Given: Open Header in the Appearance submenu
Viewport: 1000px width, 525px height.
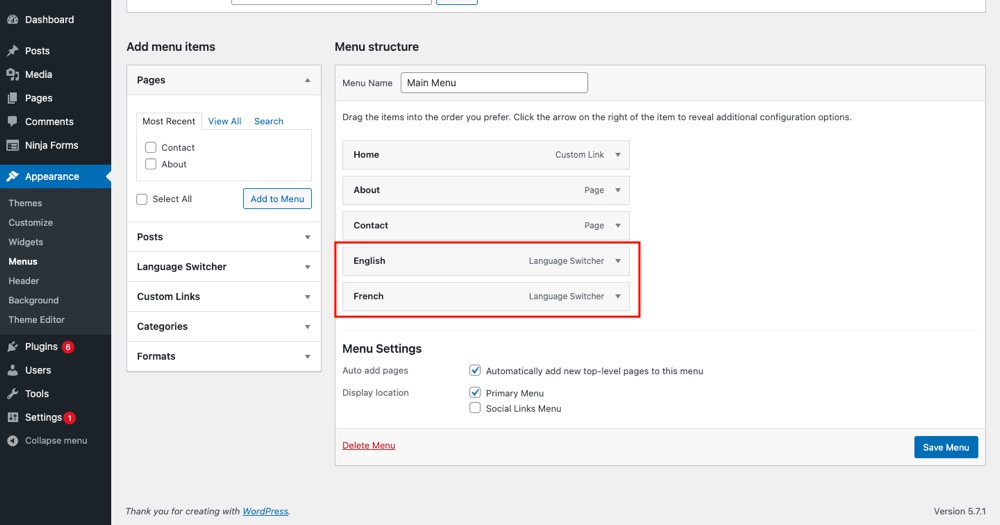Looking at the screenshot, I should coord(24,281).
